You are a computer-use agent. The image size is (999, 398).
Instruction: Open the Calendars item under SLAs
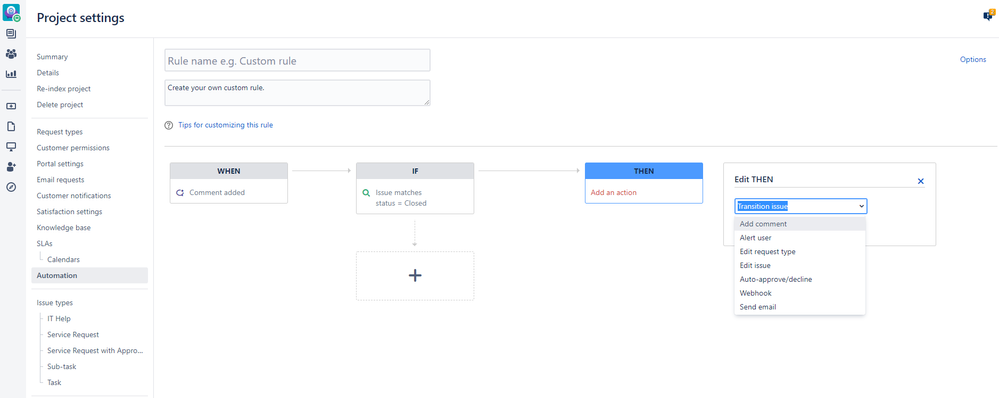click(63, 260)
